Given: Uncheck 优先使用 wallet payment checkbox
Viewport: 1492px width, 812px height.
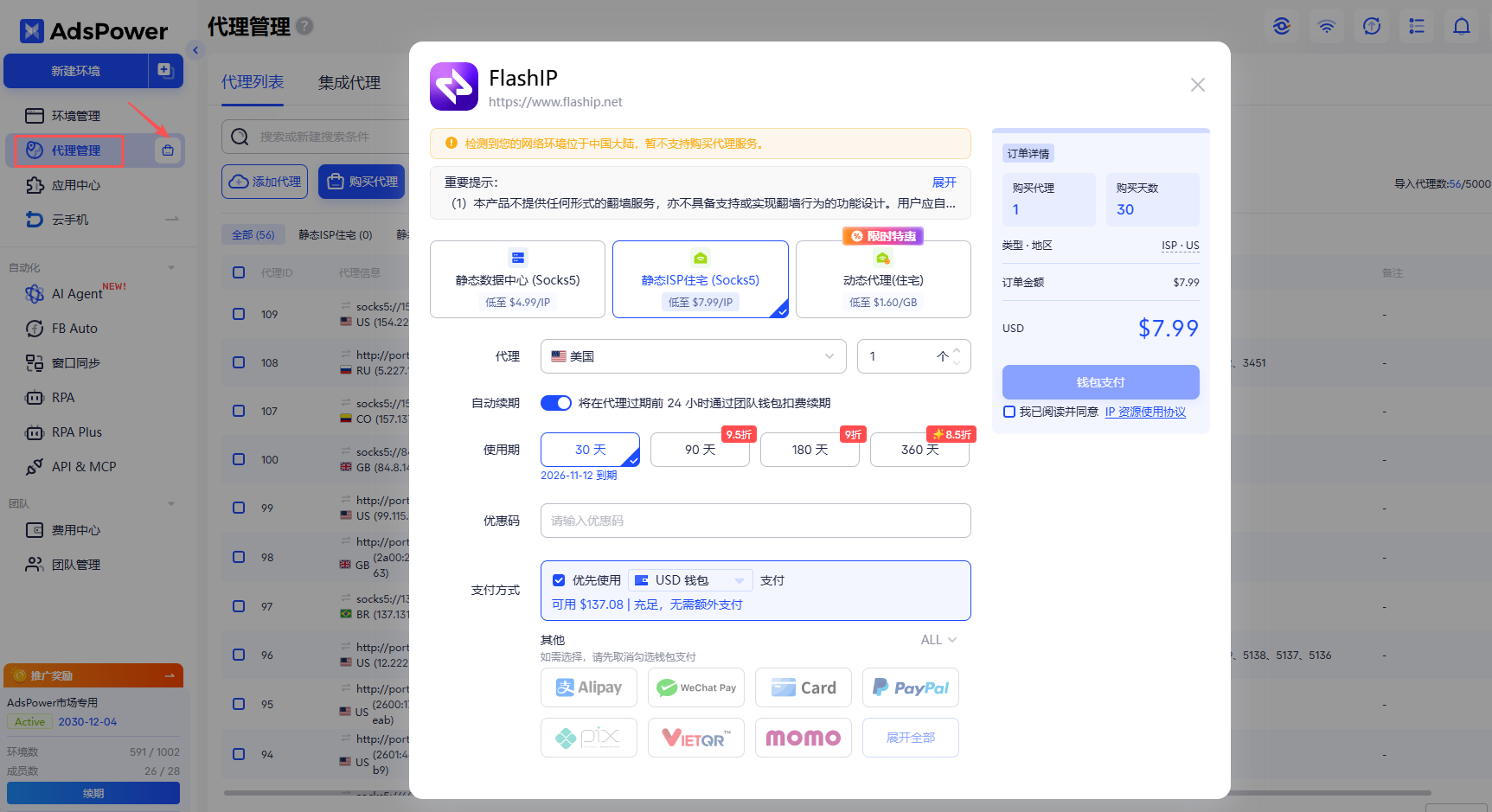Looking at the screenshot, I should [559, 580].
